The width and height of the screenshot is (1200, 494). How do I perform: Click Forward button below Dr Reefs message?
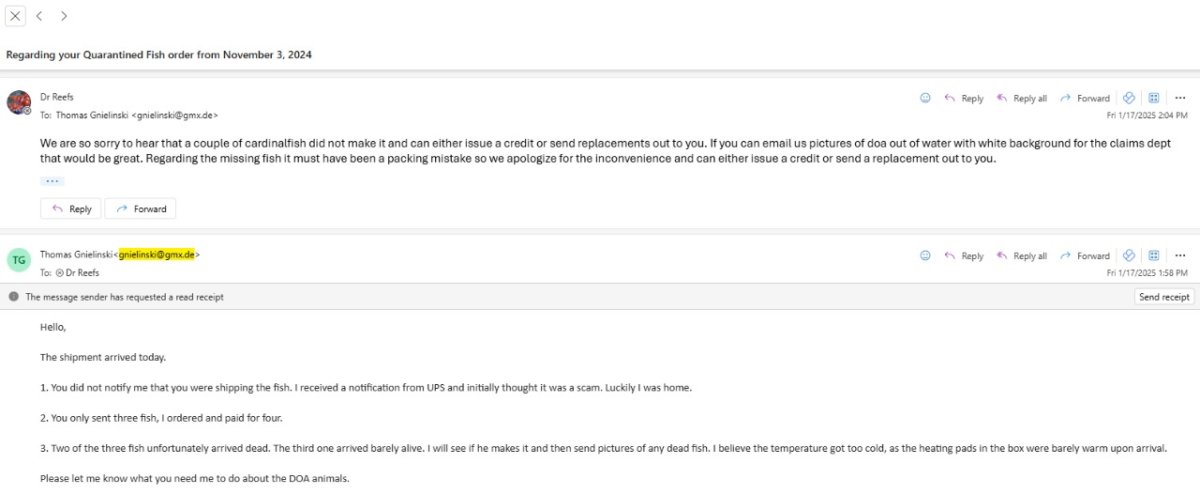pos(141,209)
